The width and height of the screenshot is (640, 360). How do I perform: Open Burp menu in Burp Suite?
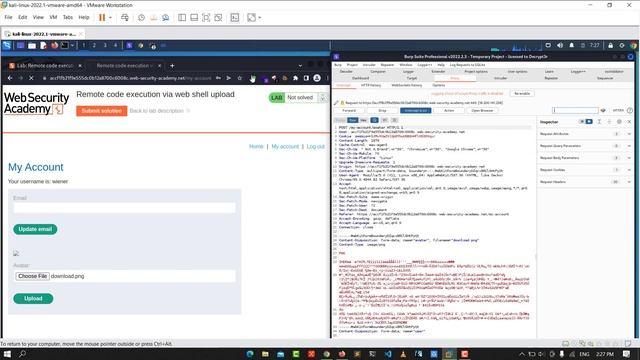(338, 65)
